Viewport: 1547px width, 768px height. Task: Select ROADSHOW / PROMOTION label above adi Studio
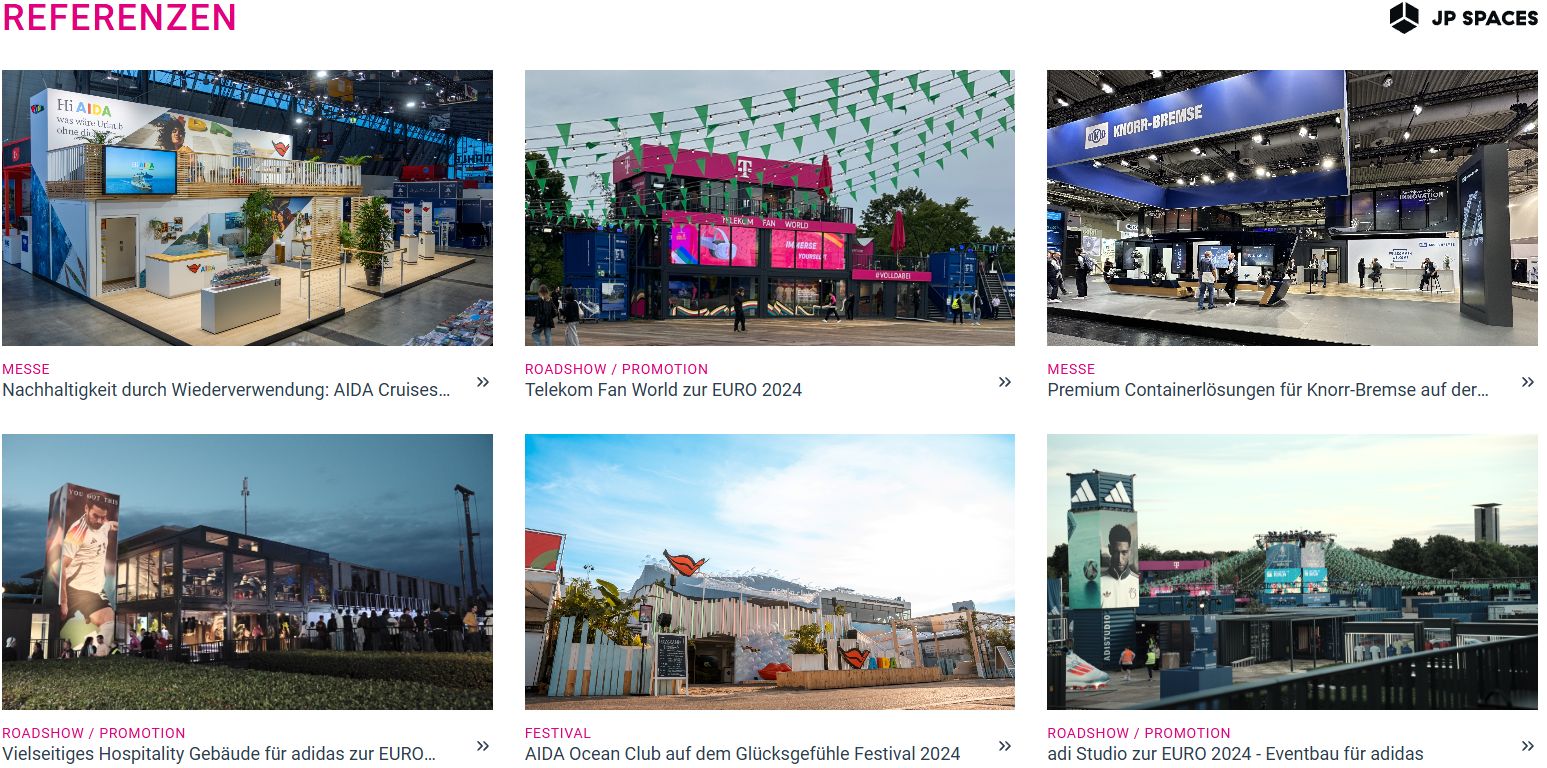pyautogui.click(x=1139, y=733)
